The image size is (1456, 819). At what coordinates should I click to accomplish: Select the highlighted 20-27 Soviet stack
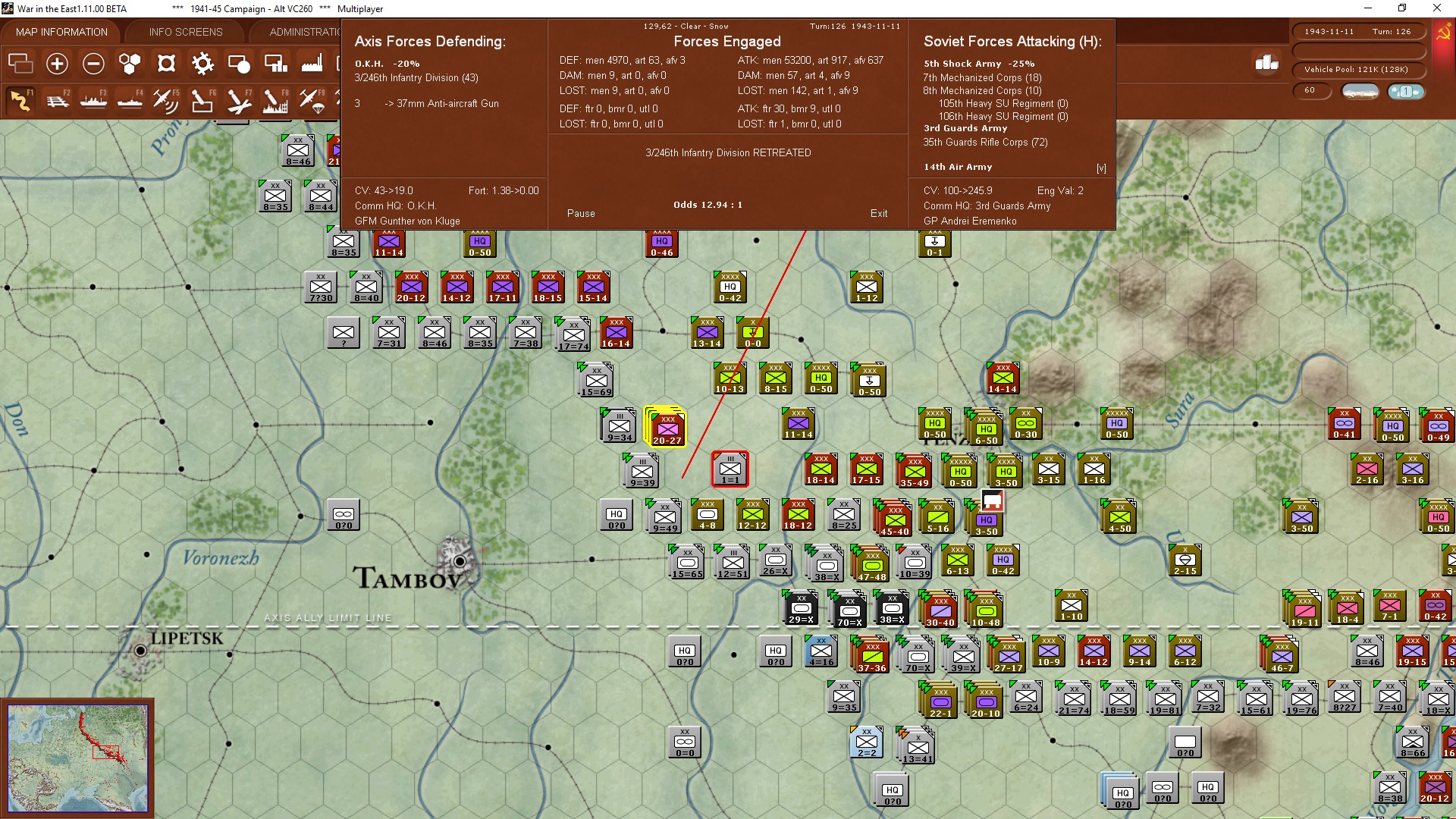tap(667, 428)
